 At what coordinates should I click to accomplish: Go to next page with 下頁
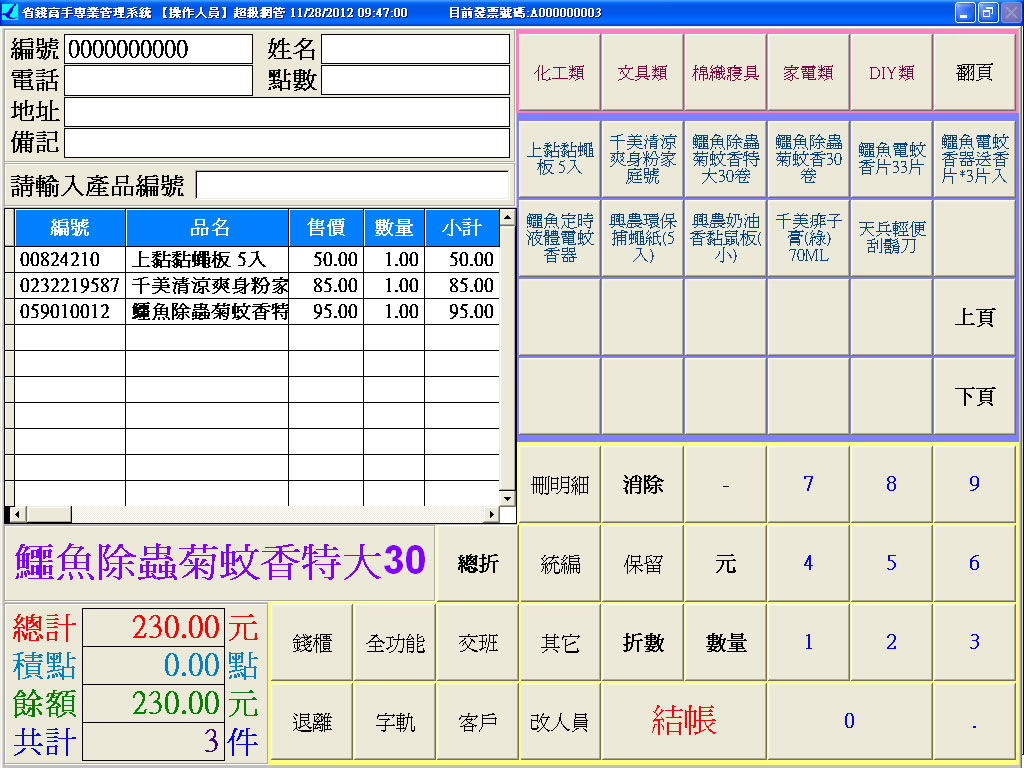[x=974, y=396]
